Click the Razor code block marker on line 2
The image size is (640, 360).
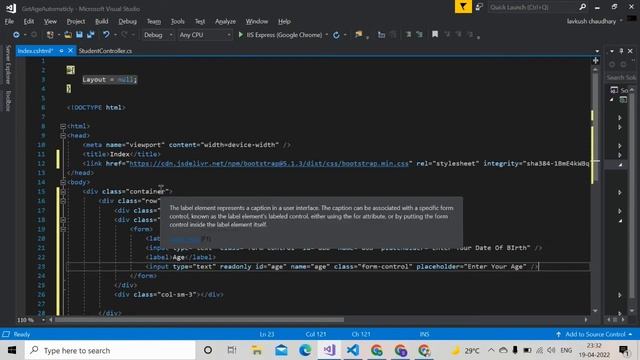[71, 70]
